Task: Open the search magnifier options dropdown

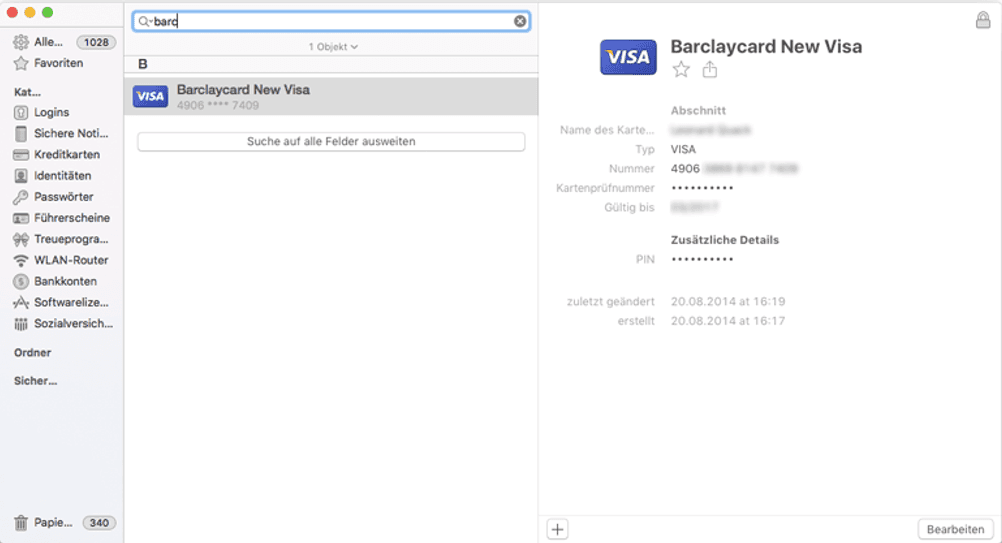Action: [146, 21]
